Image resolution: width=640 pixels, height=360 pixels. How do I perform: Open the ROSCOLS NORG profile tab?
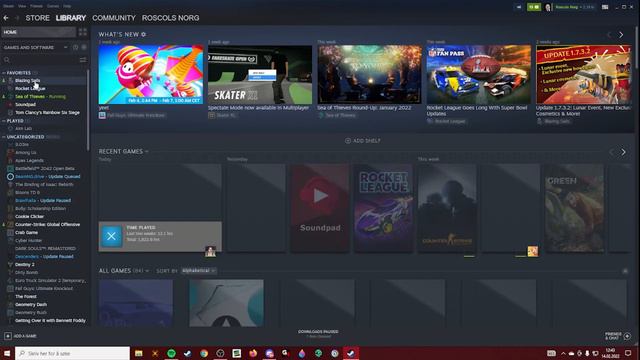click(171, 18)
